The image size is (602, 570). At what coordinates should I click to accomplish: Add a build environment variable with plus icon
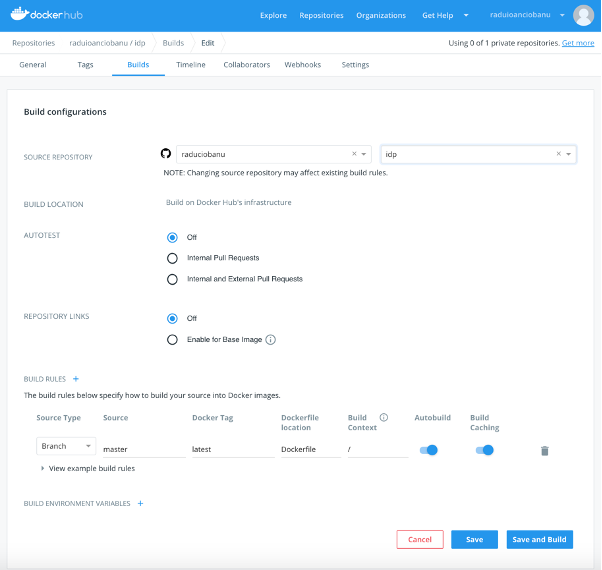[140, 503]
